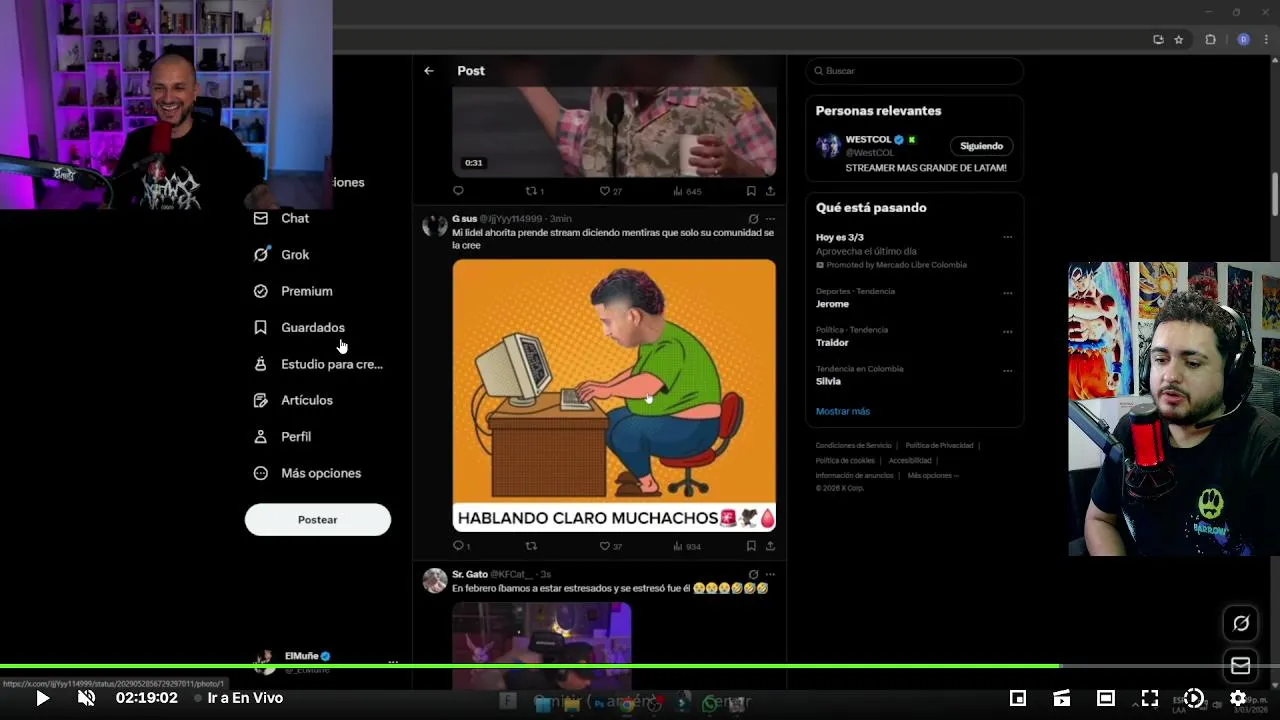Screen dimensions: 1280x720
Task: Open Estudio para creadores in the sidebar
Action: (318, 364)
